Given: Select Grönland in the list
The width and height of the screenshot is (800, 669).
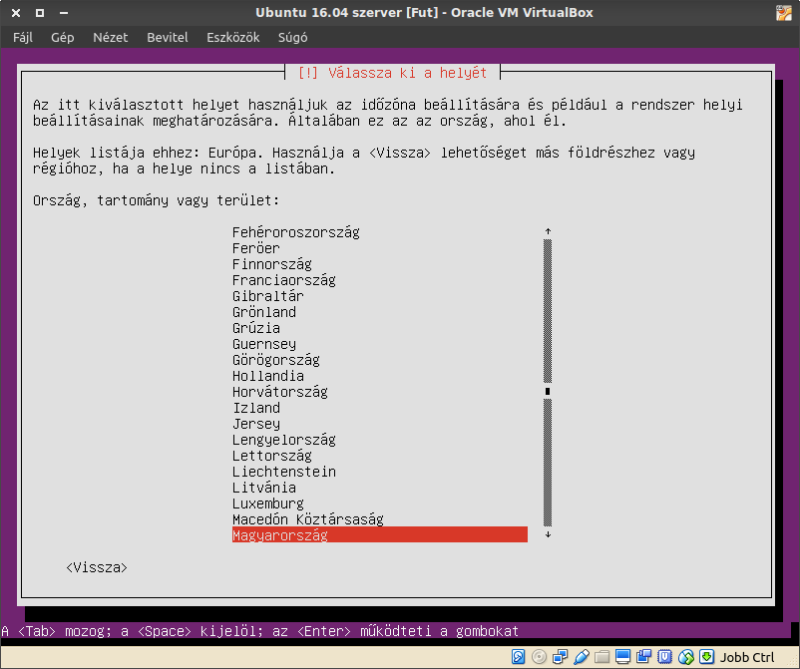Looking at the screenshot, I should 264,312.
